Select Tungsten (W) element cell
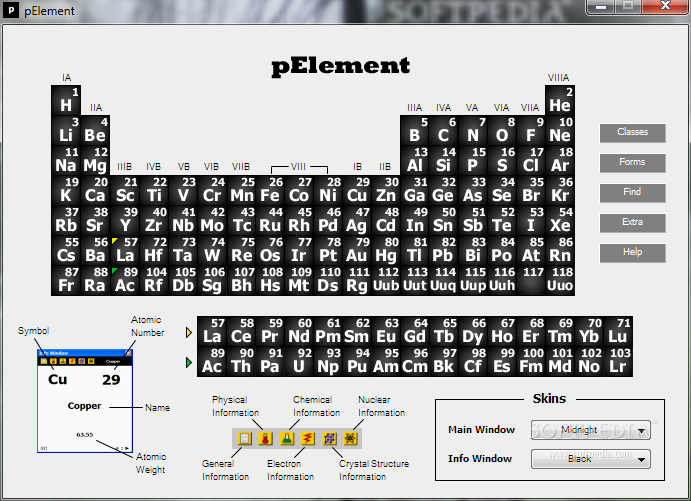Viewport: 691px width, 501px height. (212, 250)
